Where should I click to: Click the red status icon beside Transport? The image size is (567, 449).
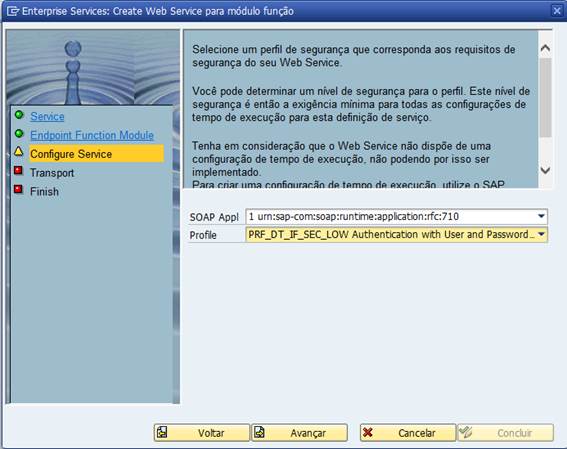tap(18, 170)
